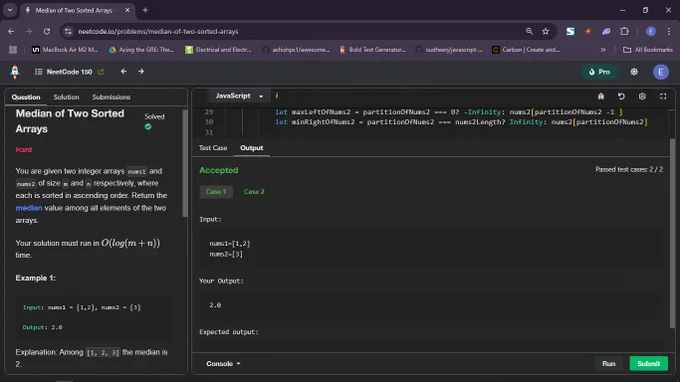The height and width of the screenshot is (382, 680).
Task: Open site settings gear in header
Action: (634, 72)
